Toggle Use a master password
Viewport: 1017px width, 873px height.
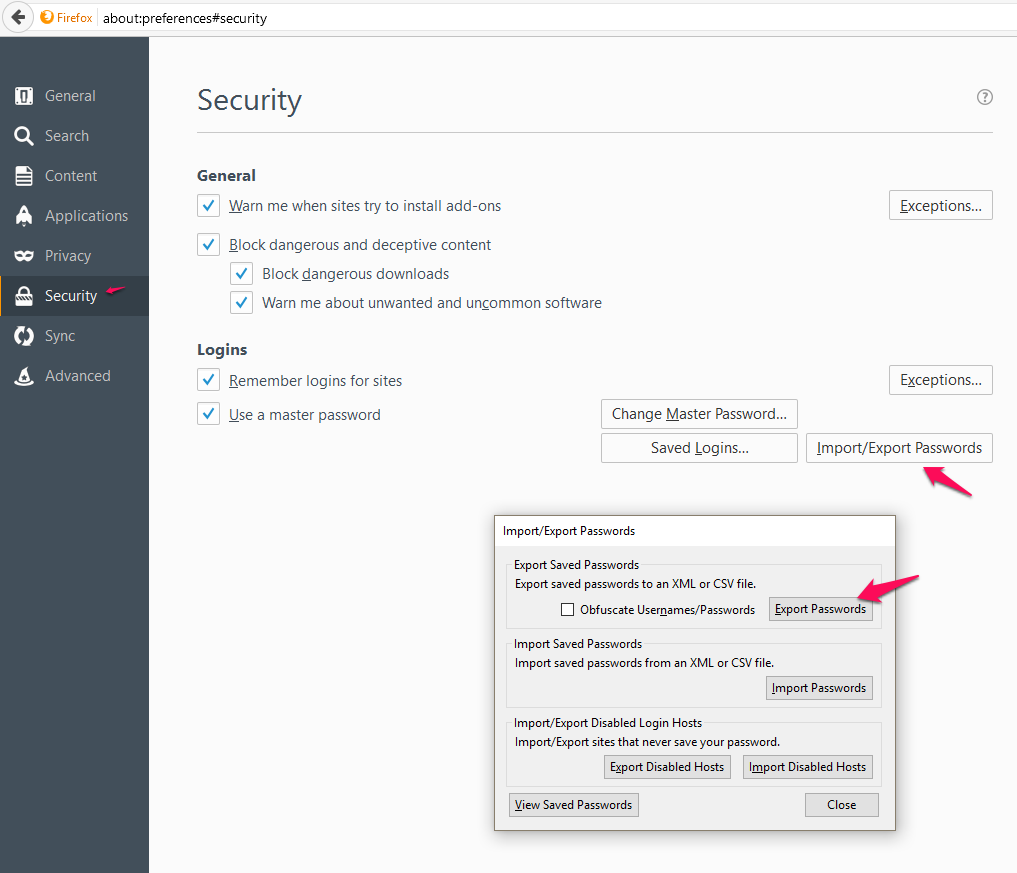(x=208, y=414)
